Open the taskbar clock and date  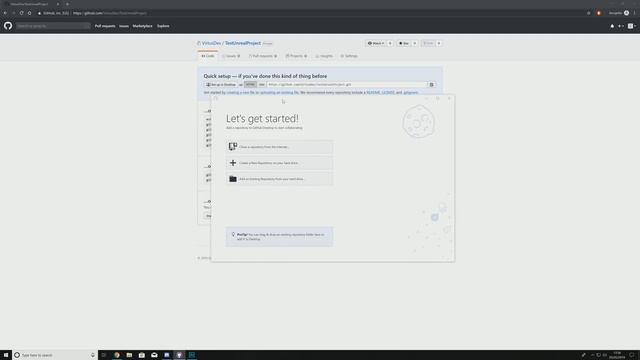[618, 355]
